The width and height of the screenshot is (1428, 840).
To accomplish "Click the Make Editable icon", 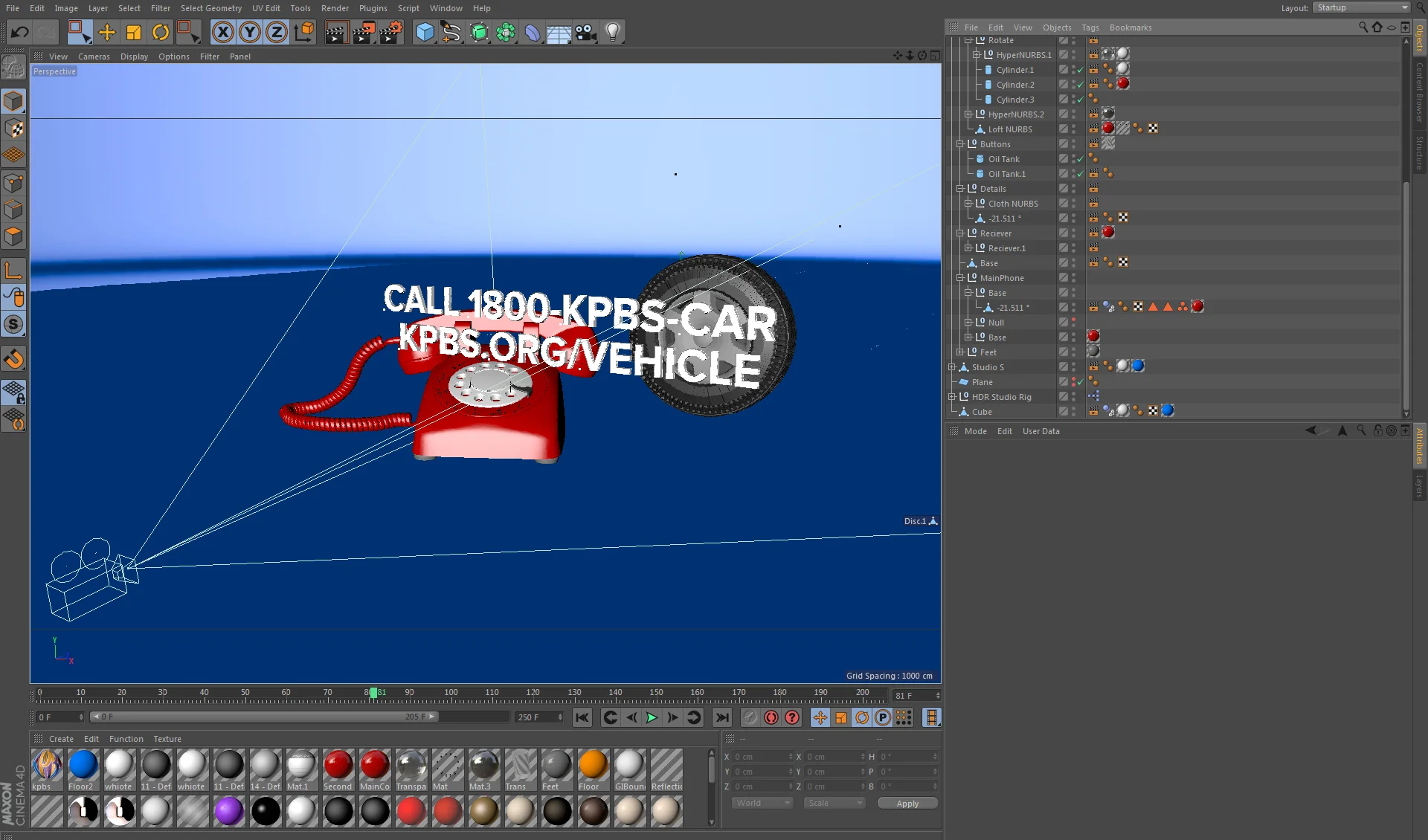I will (x=13, y=68).
